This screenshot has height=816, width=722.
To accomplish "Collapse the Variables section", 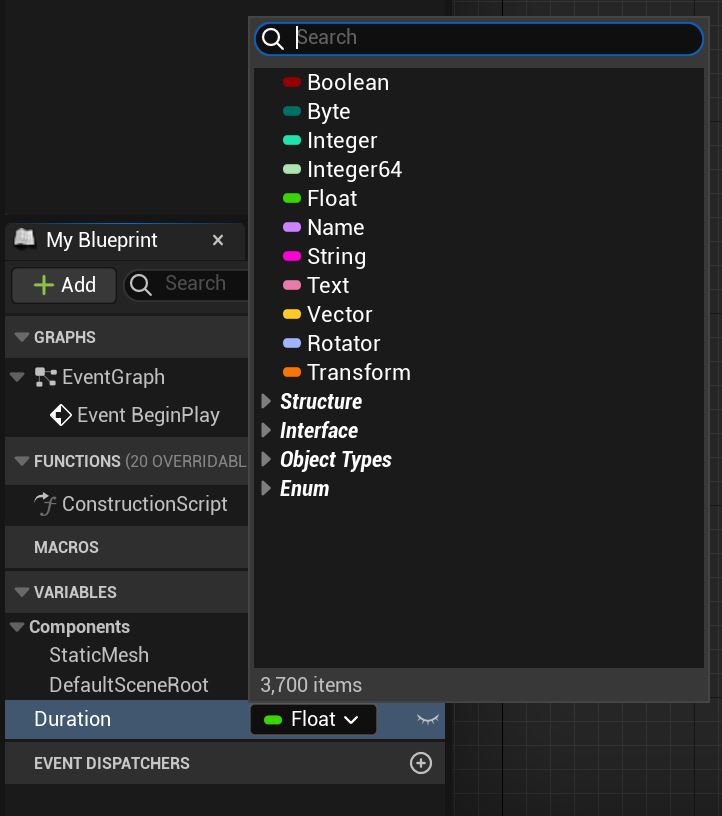I will (22, 592).
